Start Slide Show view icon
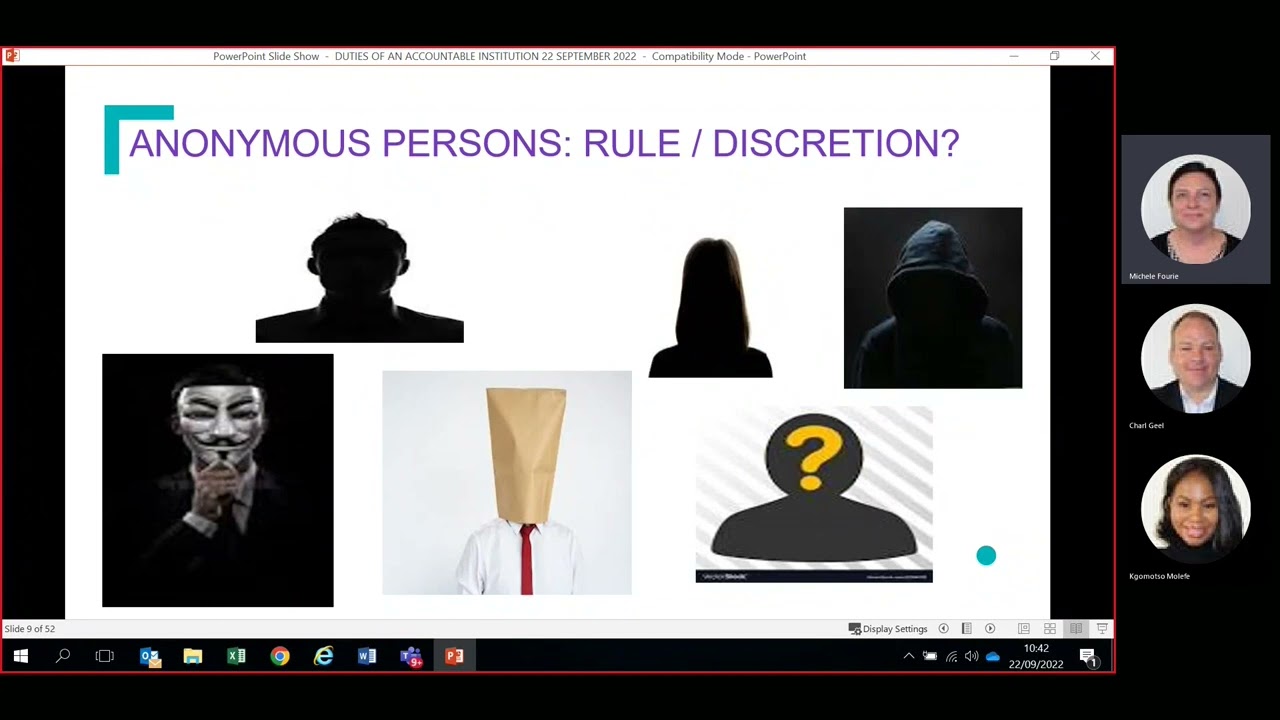This screenshot has height=720, width=1280. coord(1102,629)
